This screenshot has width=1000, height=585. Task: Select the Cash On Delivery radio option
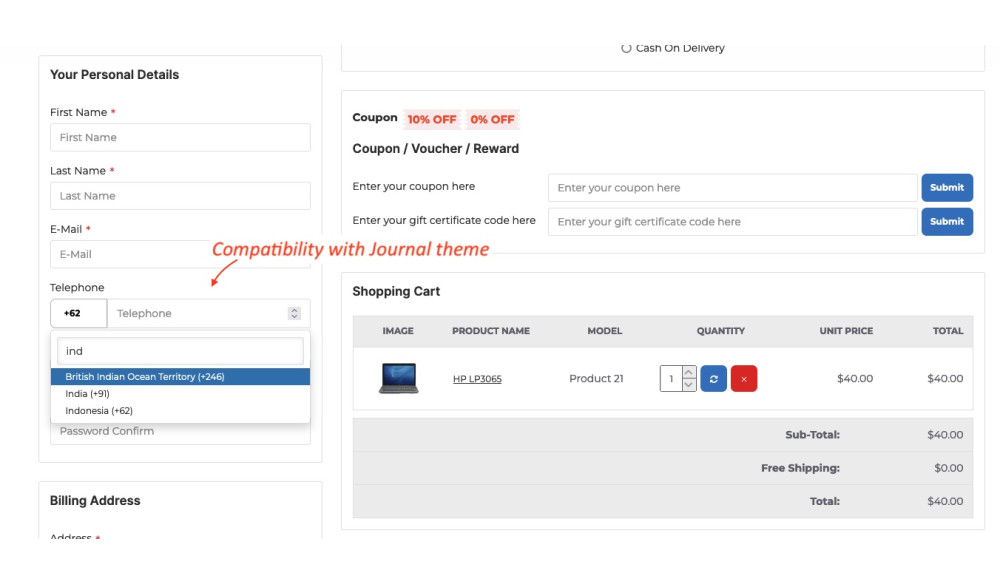coord(627,48)
